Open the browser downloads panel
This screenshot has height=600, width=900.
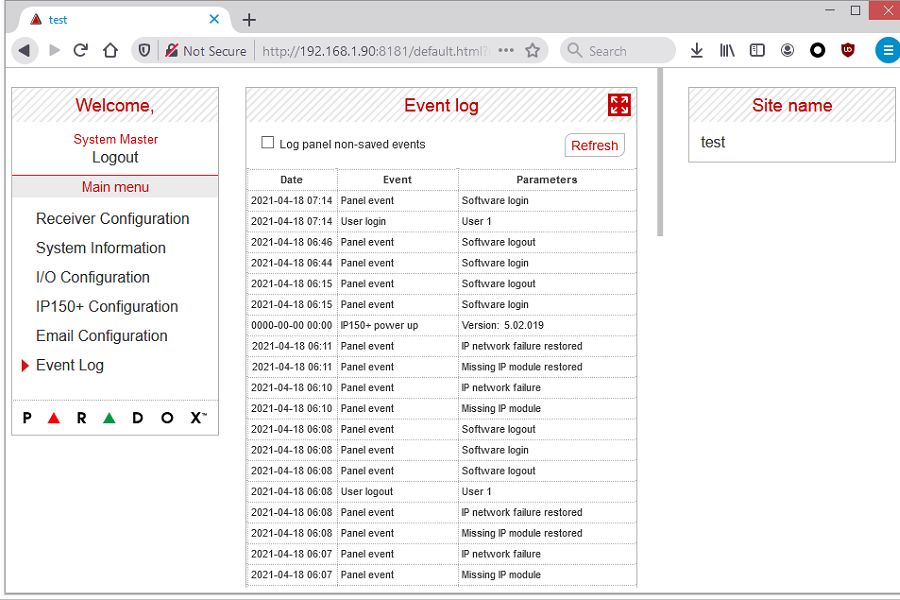[697, 50]
